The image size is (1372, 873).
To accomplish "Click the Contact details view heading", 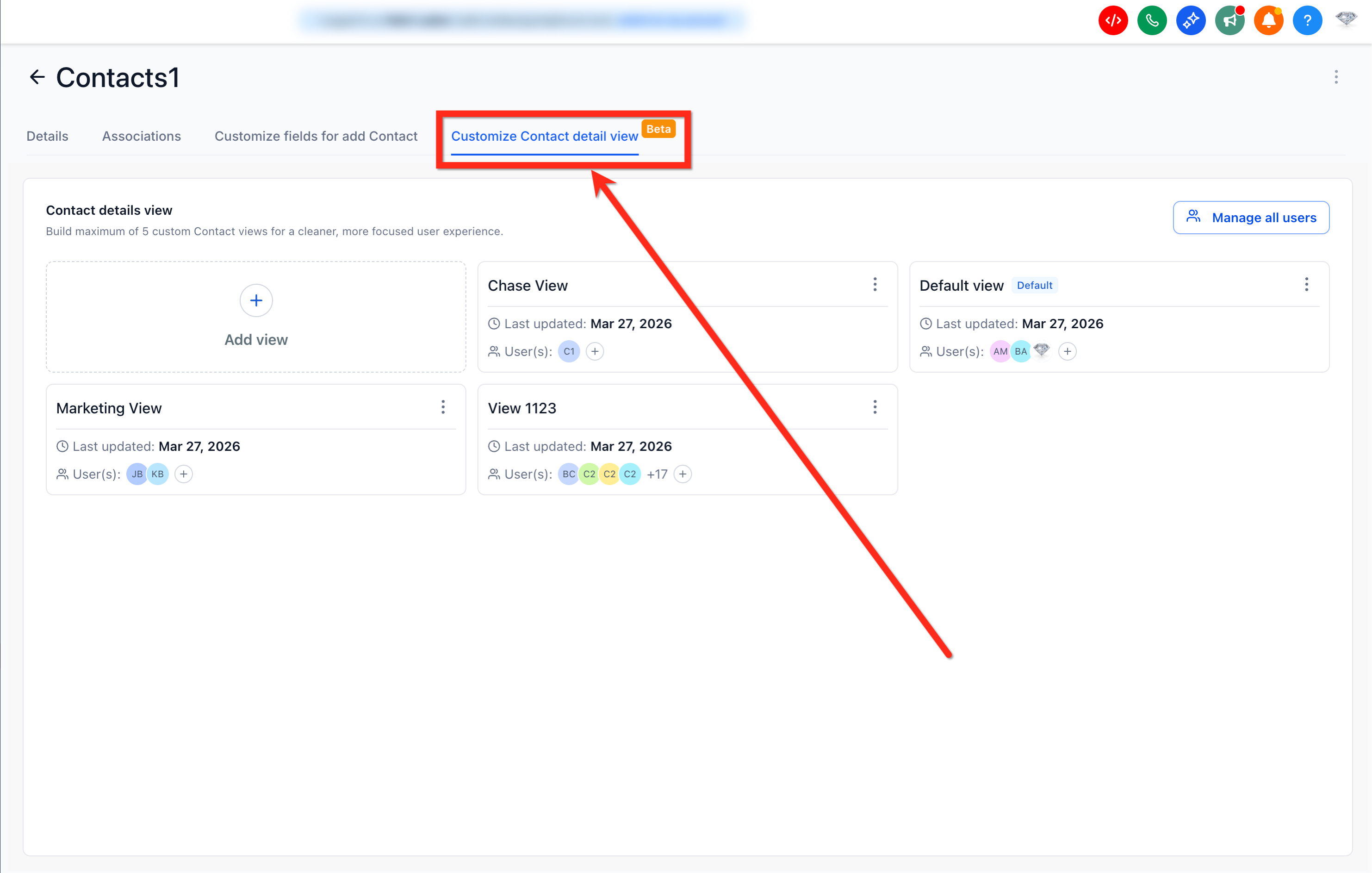I will 109,210.
